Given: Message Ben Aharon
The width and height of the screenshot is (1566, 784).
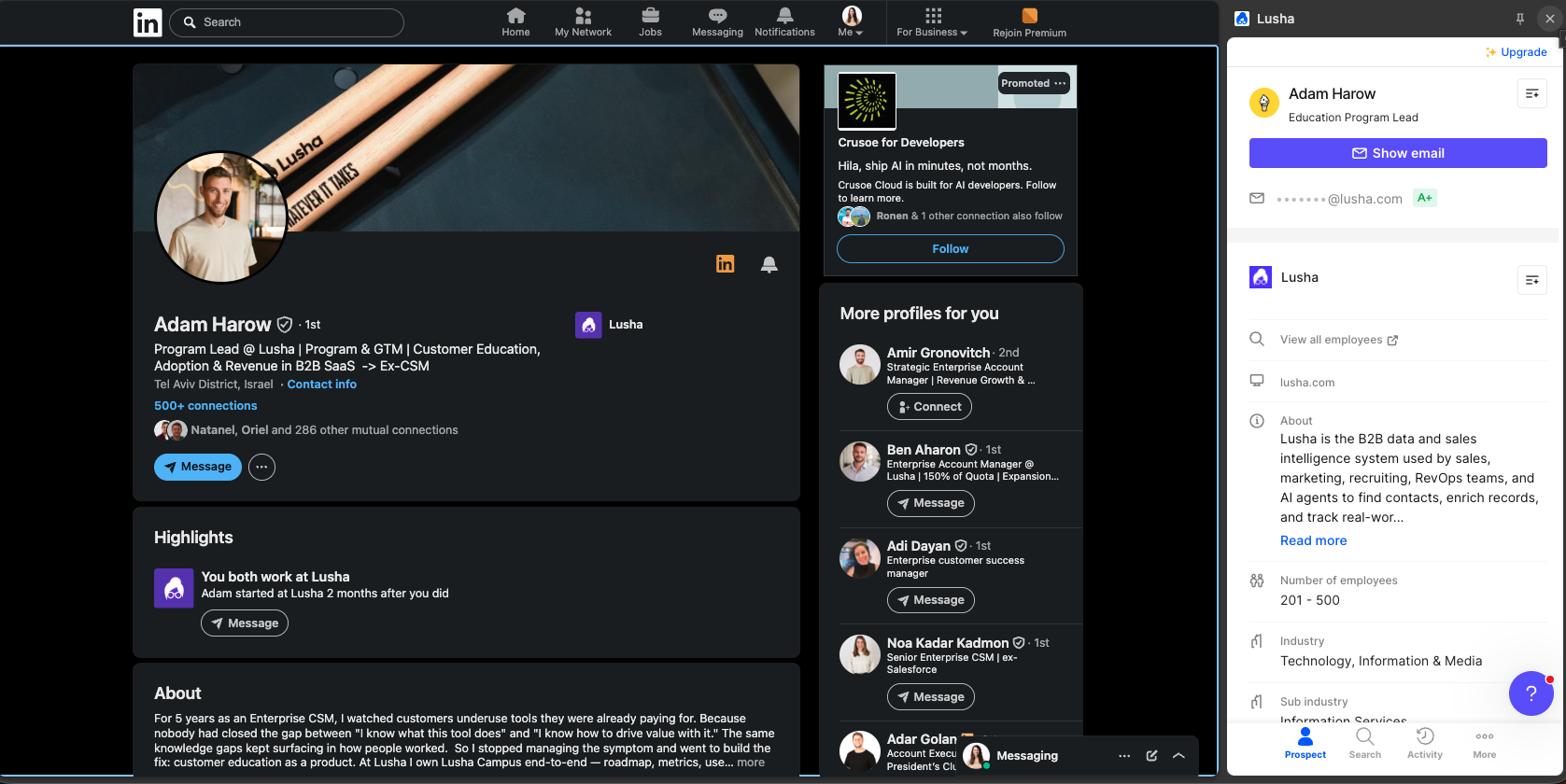Looking at the screenshot, I should (930, 503).
